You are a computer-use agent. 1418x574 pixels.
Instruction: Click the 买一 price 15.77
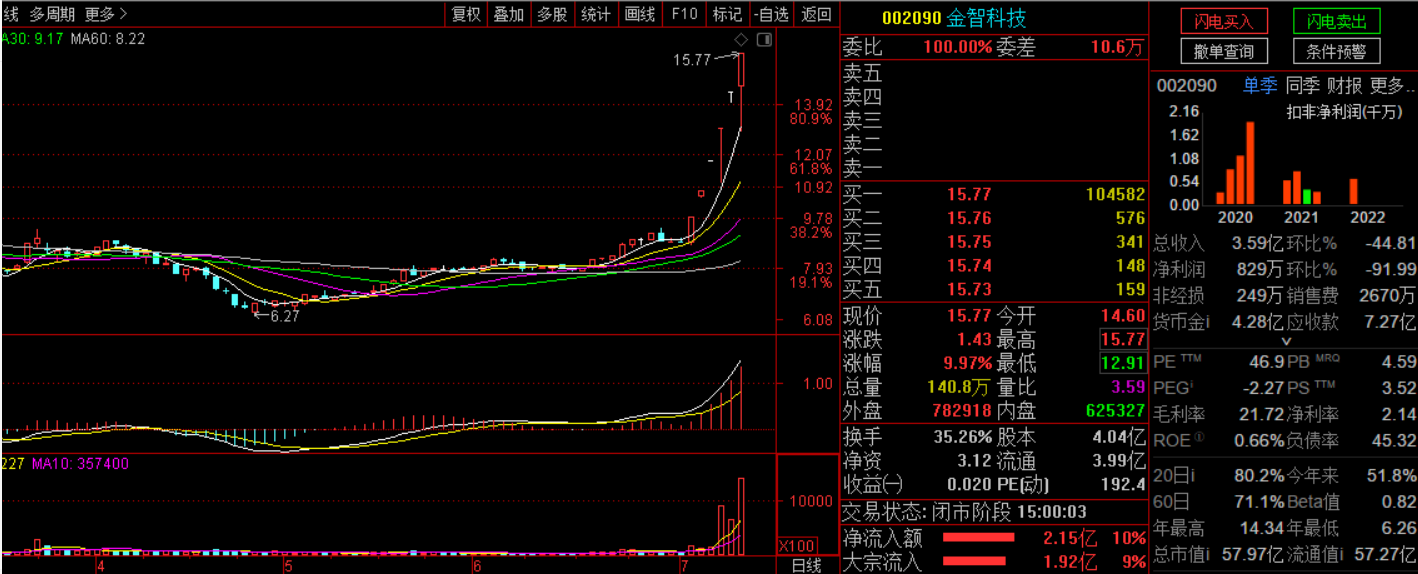coord(970,194)
